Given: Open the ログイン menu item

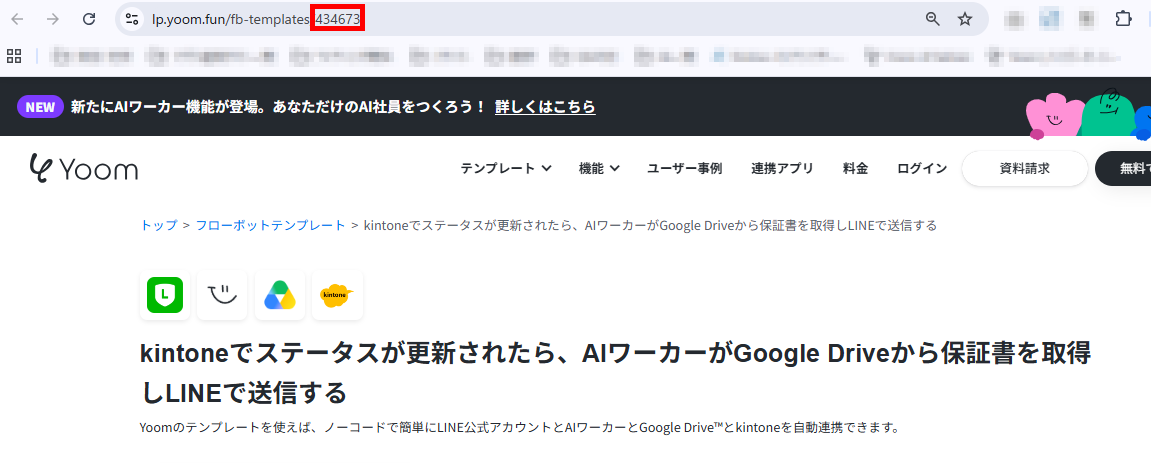Looking at the screenshot, I should (x=922, y=168).
